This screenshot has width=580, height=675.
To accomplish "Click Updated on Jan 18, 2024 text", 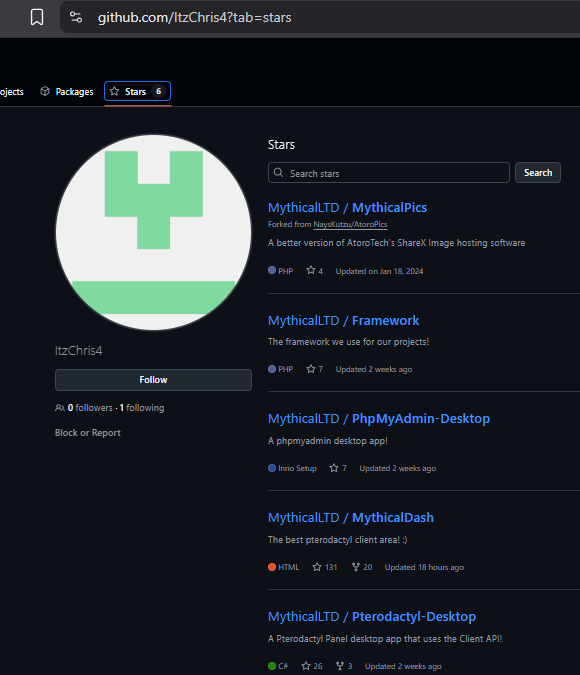I will point(379,271).
